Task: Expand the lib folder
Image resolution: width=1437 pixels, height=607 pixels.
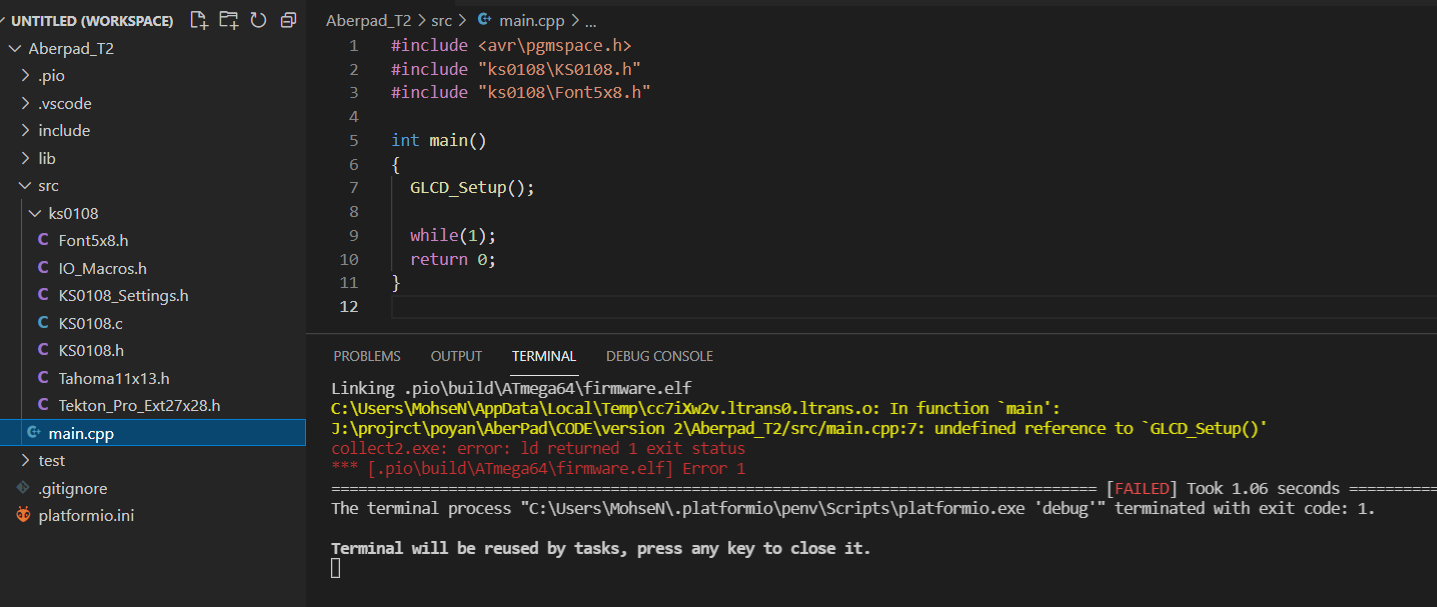Action: pyautogui.click(x=46, y=158)
